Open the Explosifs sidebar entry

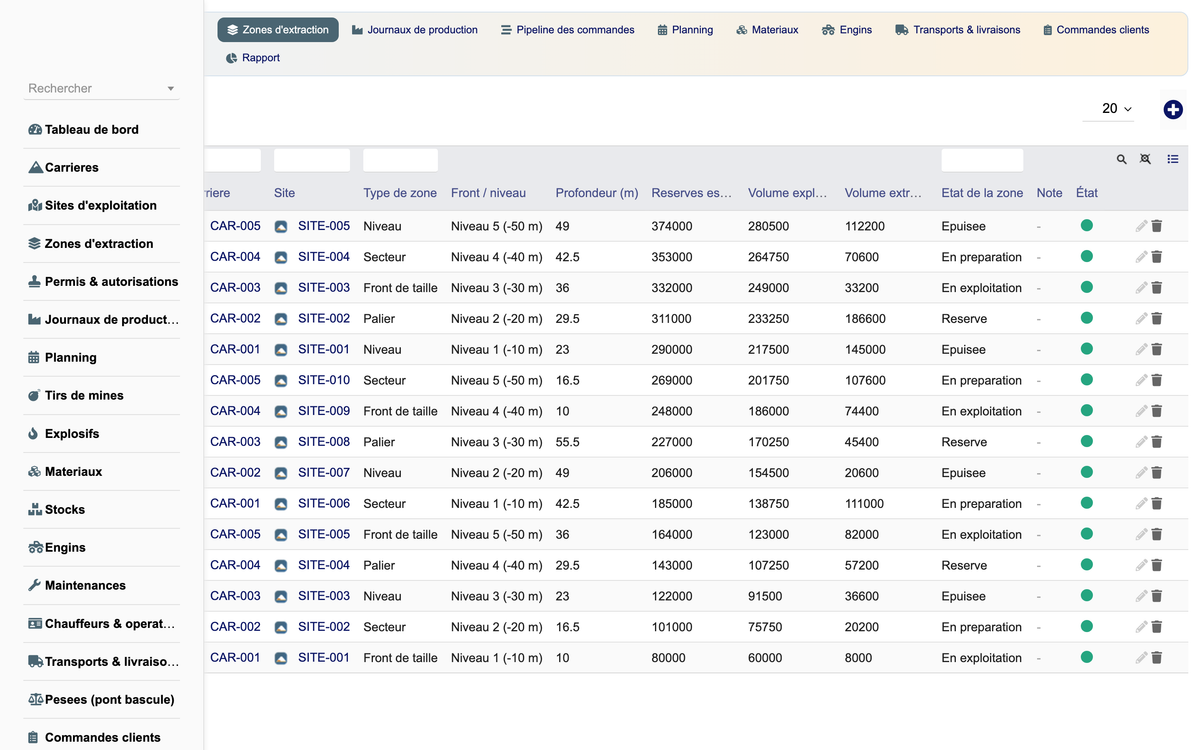(64, 434)
